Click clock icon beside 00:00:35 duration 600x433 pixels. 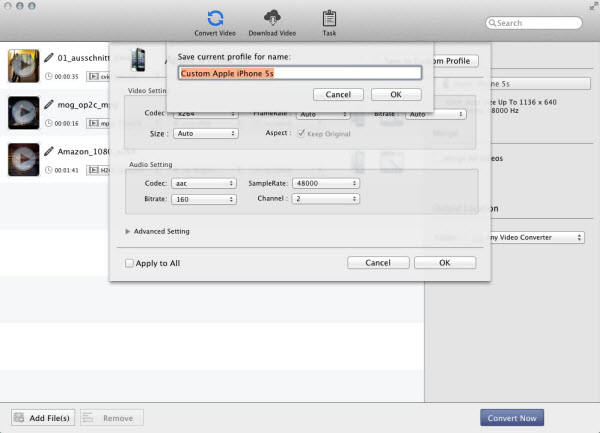pos(48,76)
